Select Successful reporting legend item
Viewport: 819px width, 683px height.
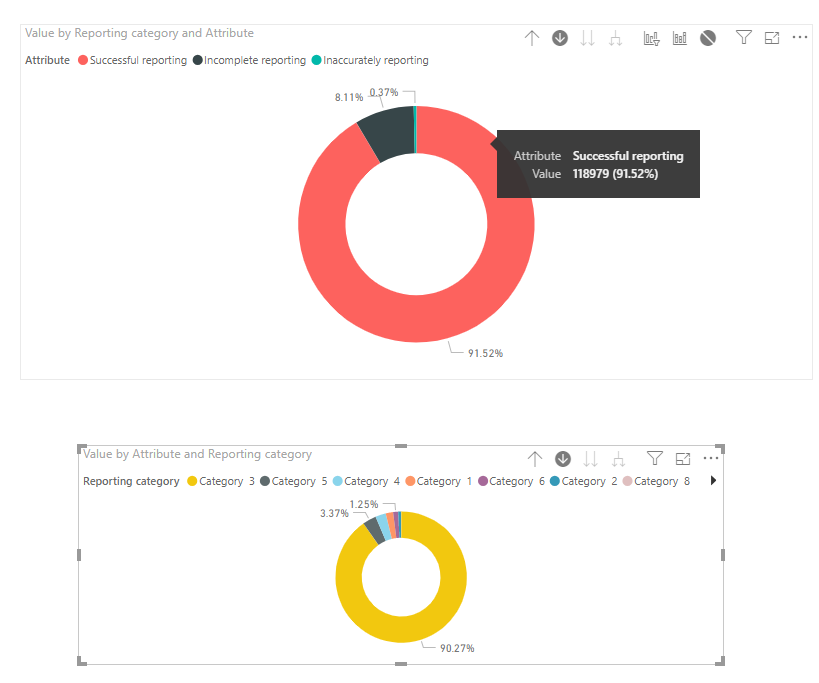pos(132,60)
